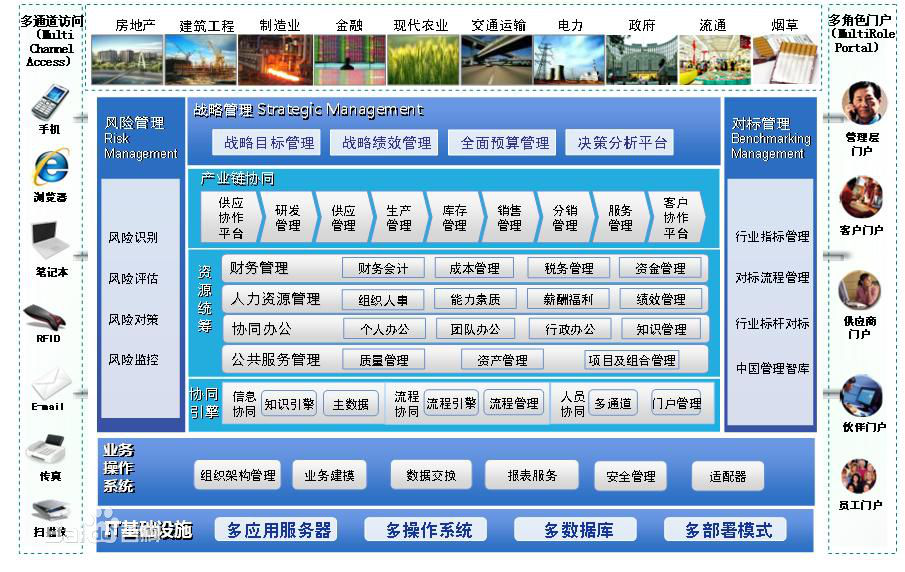This screenshot has width=905, height=572.
Task: Click the 组织人事 box
Action: (383, 300)
